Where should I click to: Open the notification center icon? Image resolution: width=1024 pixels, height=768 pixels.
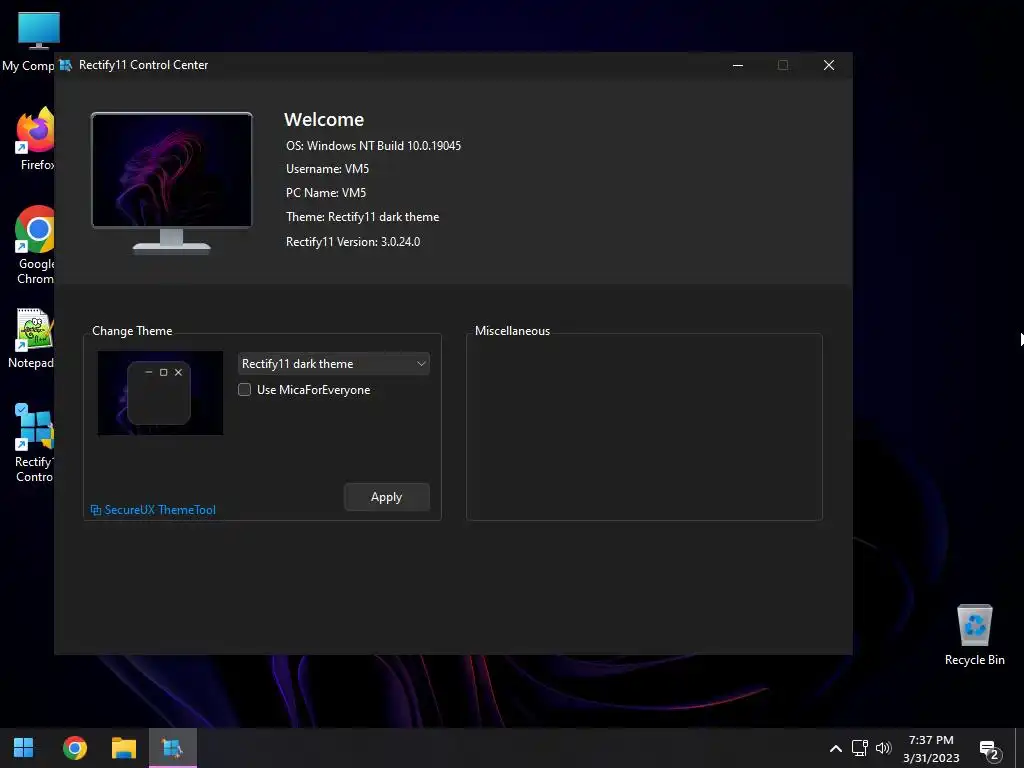click(x=989, y=750)
